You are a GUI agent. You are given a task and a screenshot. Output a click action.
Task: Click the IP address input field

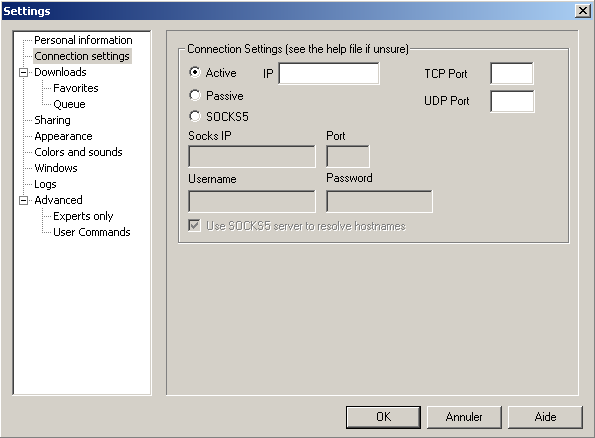coord(329,73)
